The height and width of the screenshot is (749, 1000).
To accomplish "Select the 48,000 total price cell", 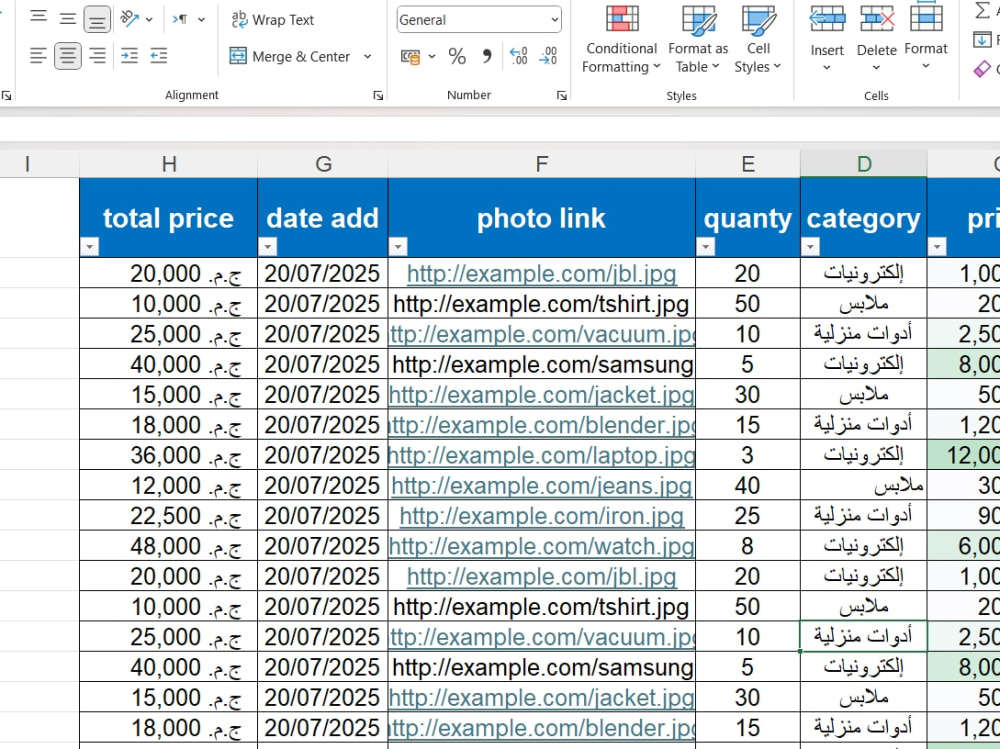I will point(168,547).
